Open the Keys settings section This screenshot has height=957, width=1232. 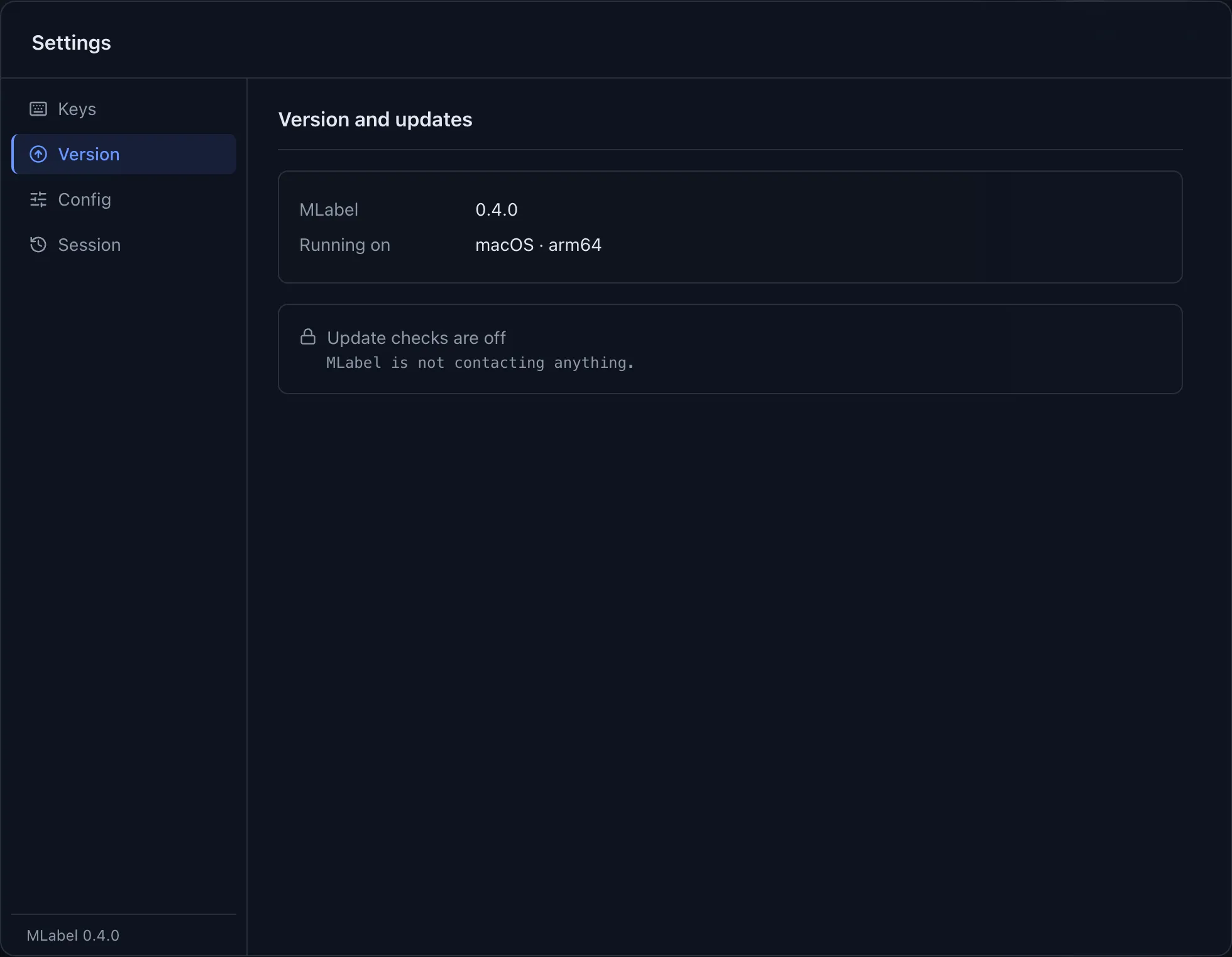pos(124,109)
